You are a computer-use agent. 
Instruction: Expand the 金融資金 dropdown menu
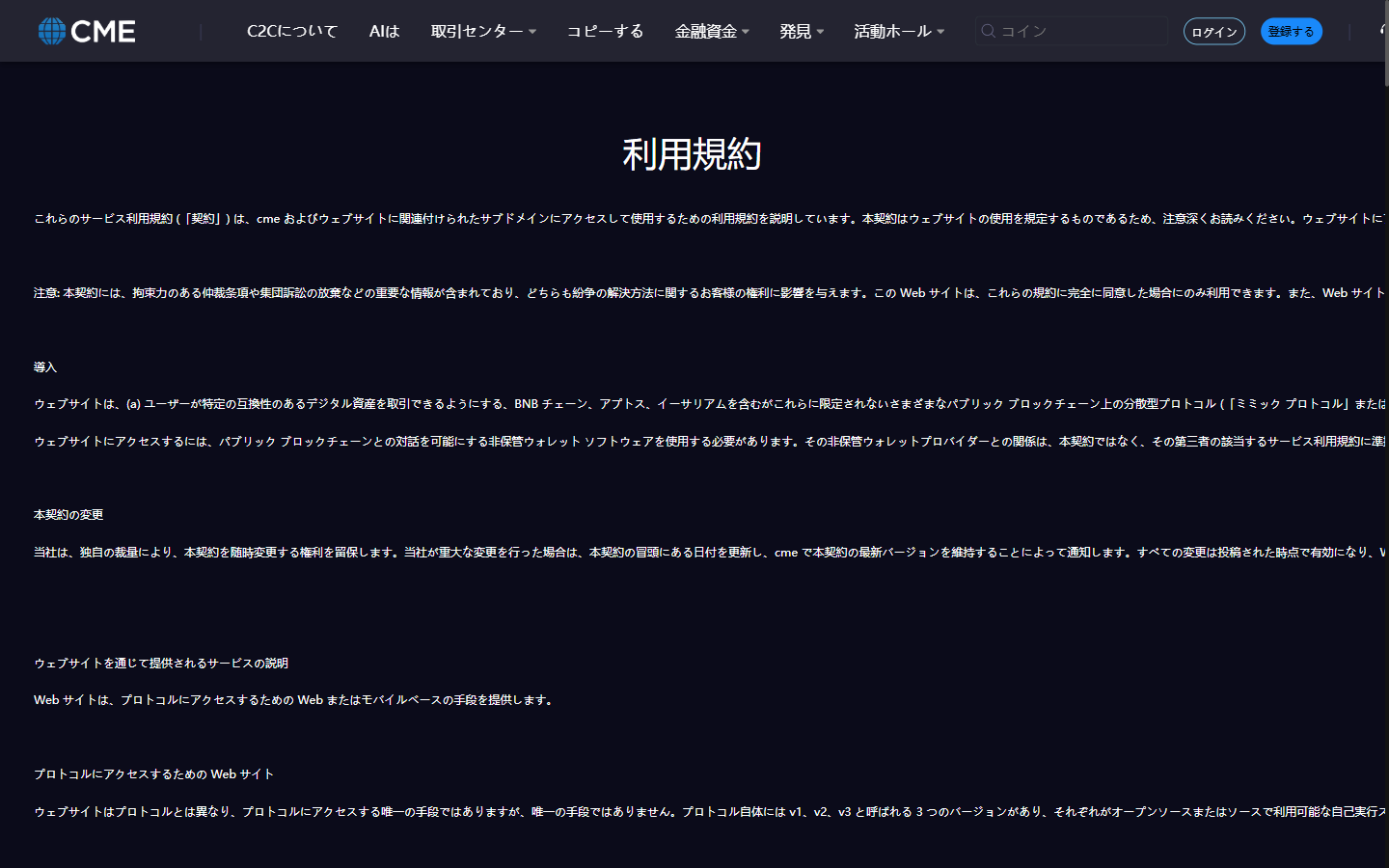pos(712,31)
